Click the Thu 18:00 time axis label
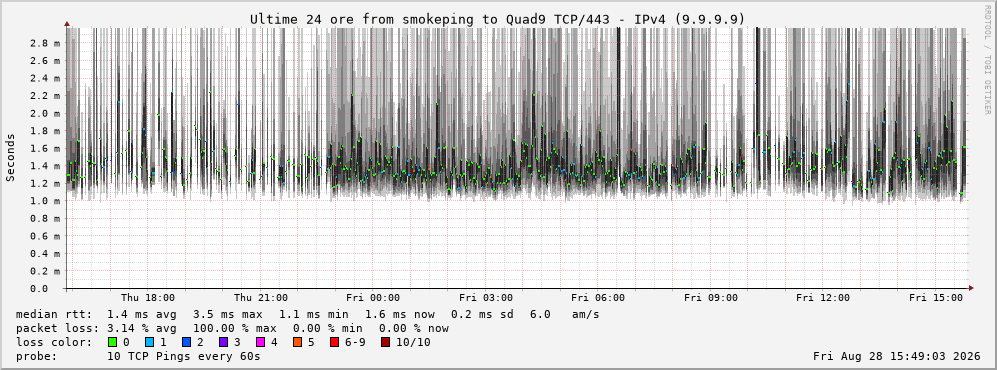Screen dimensions: 997x370 [148, 298]
